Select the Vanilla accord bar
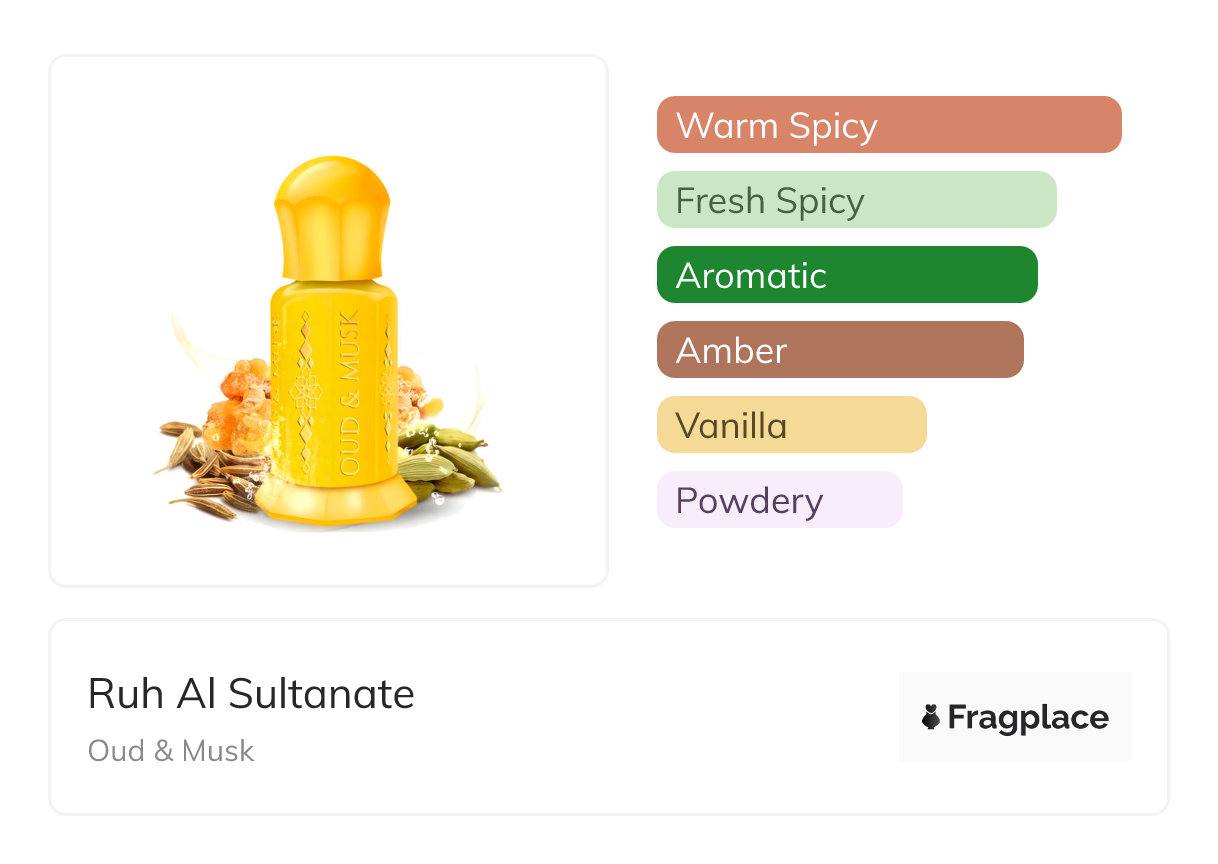The image size is (1218, 864). pos(791,425)
